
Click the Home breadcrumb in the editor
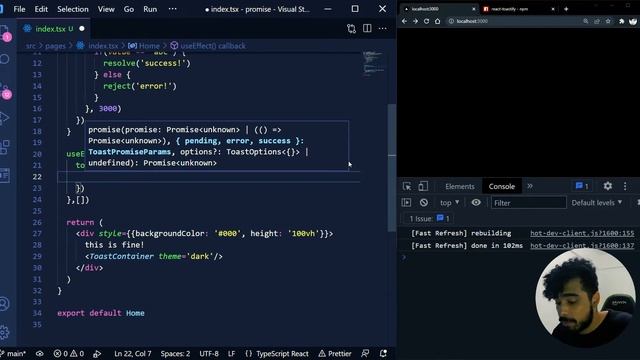144,46
